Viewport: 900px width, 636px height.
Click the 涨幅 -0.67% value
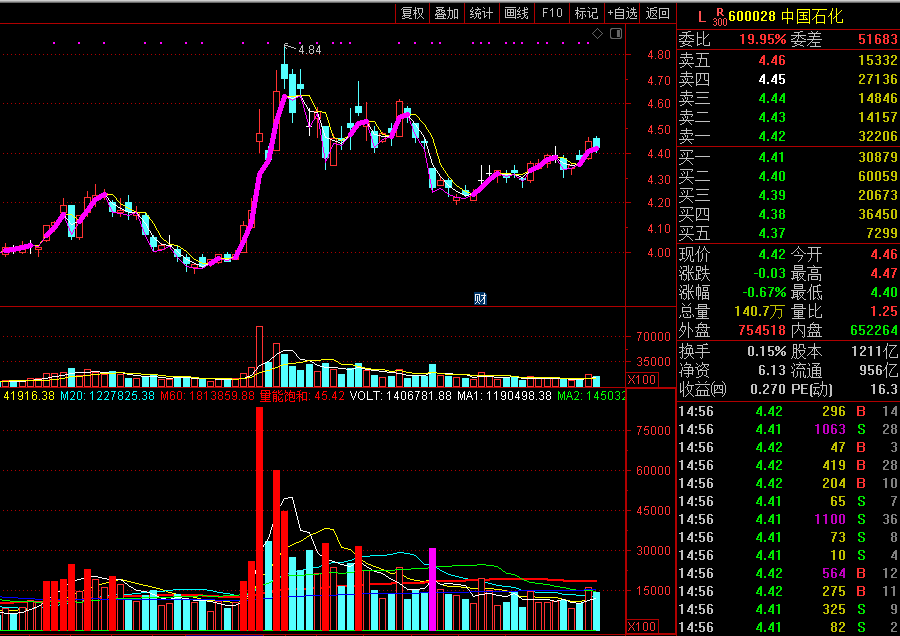[x=765, y=292]
